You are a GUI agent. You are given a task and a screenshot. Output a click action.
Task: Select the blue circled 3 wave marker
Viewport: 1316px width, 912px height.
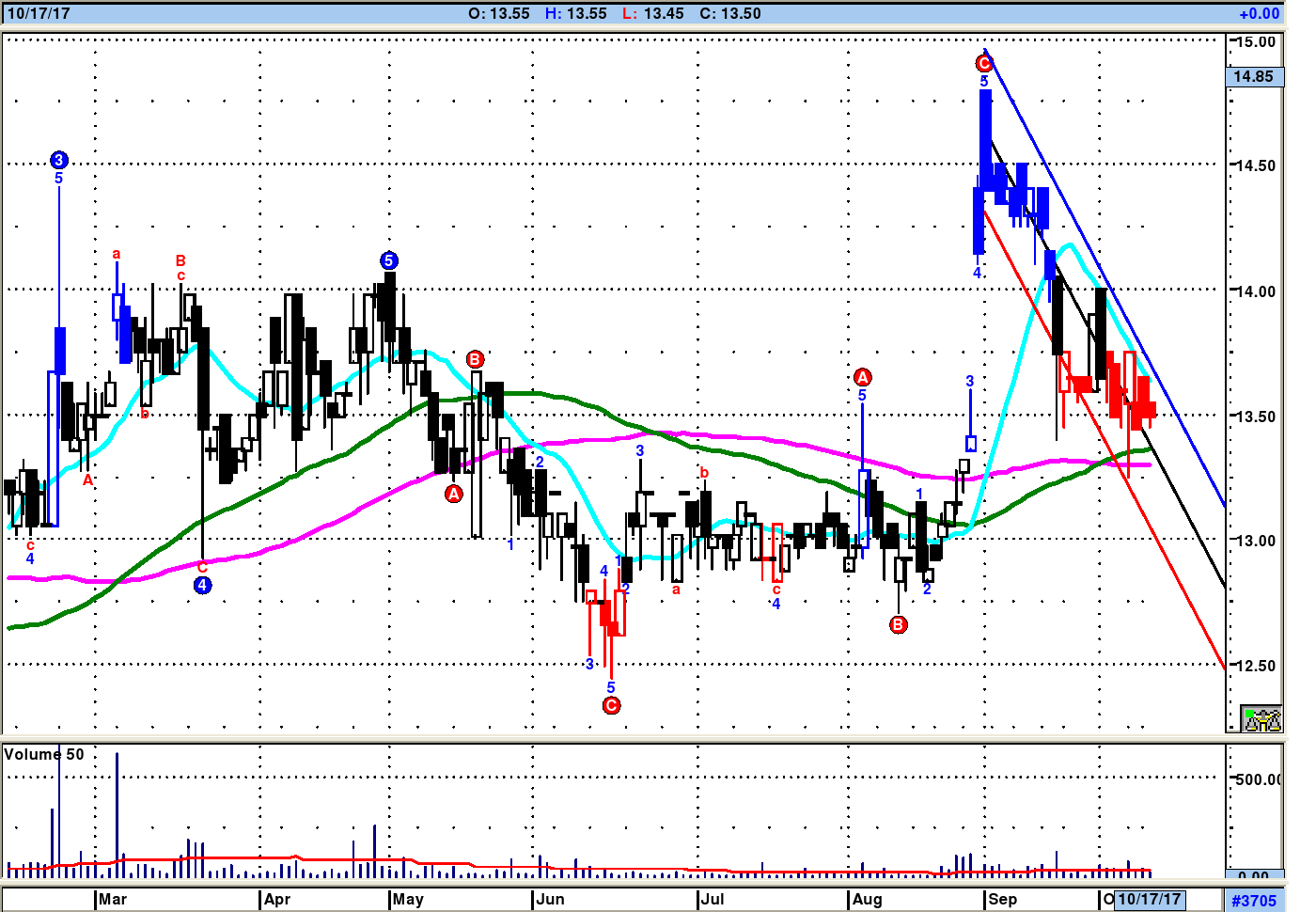coord(58,160)
